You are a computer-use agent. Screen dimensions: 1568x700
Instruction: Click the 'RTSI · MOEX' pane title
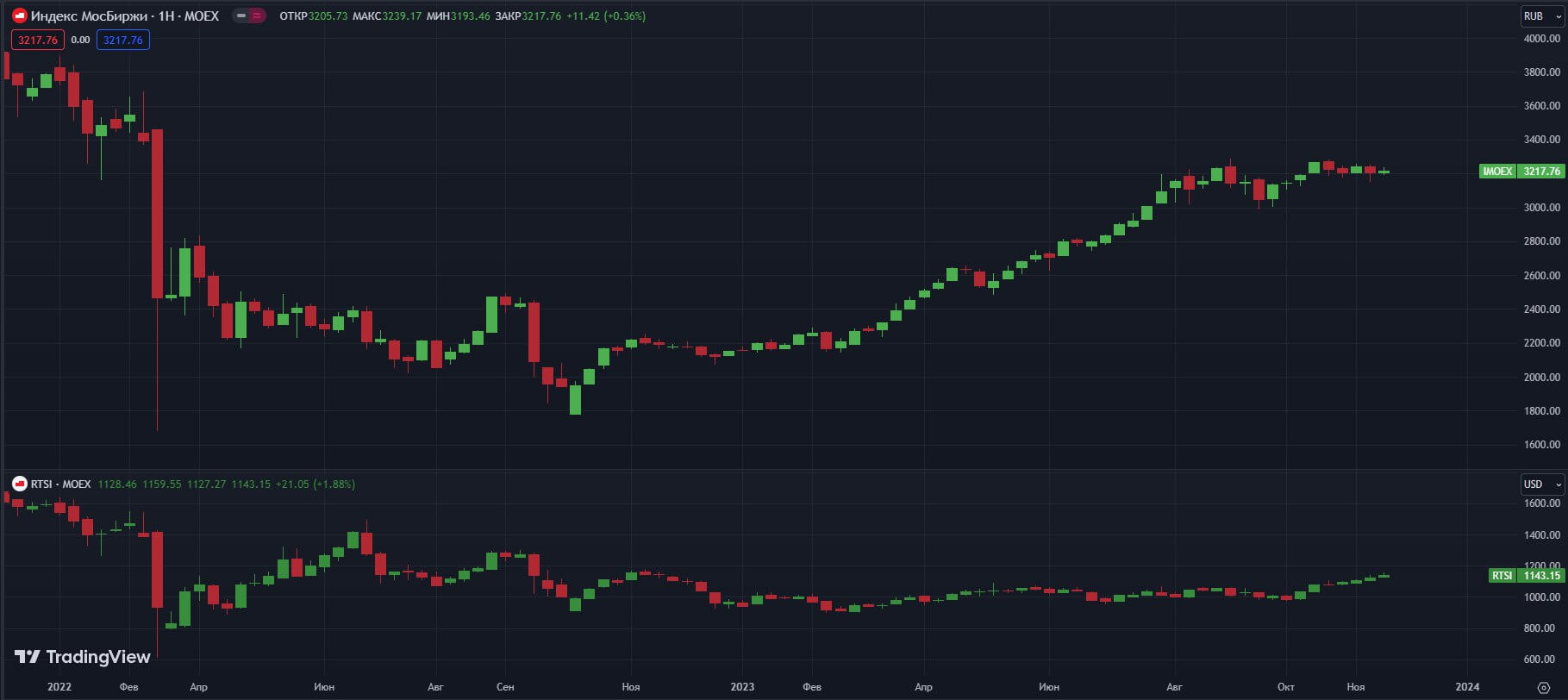pos(60,484)
